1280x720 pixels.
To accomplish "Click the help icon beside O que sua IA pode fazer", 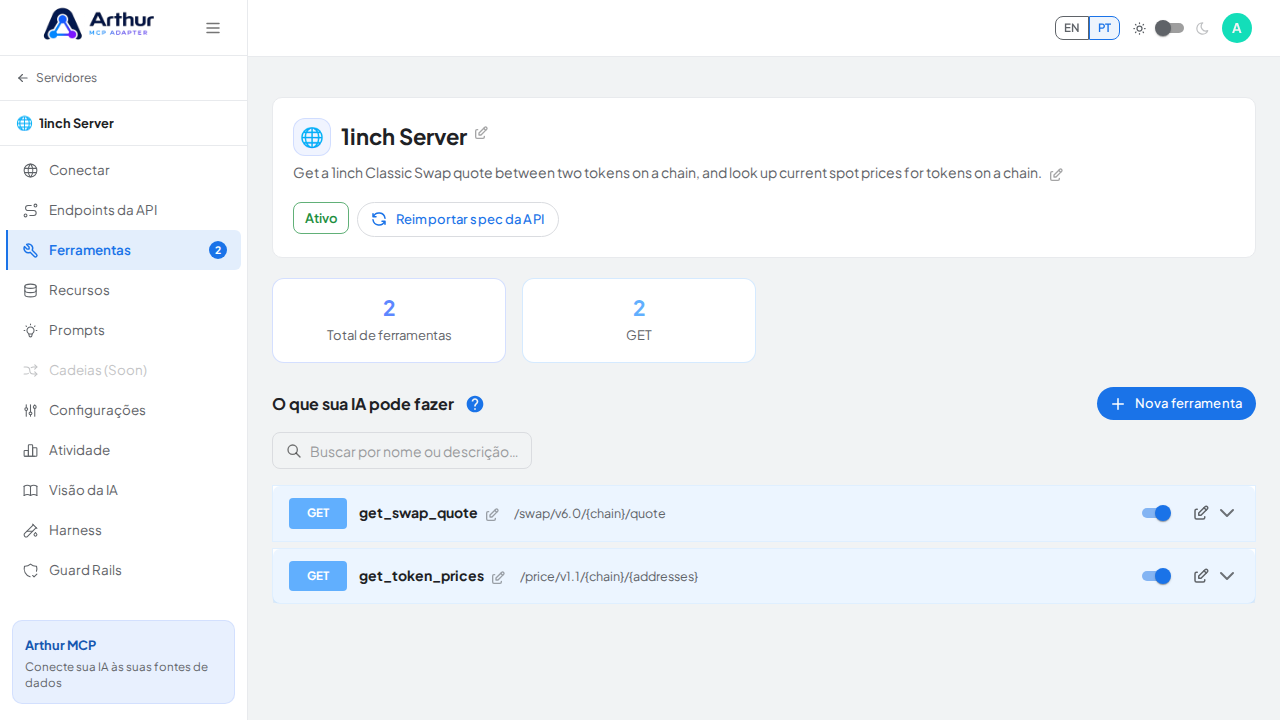I will coord(475,404).
